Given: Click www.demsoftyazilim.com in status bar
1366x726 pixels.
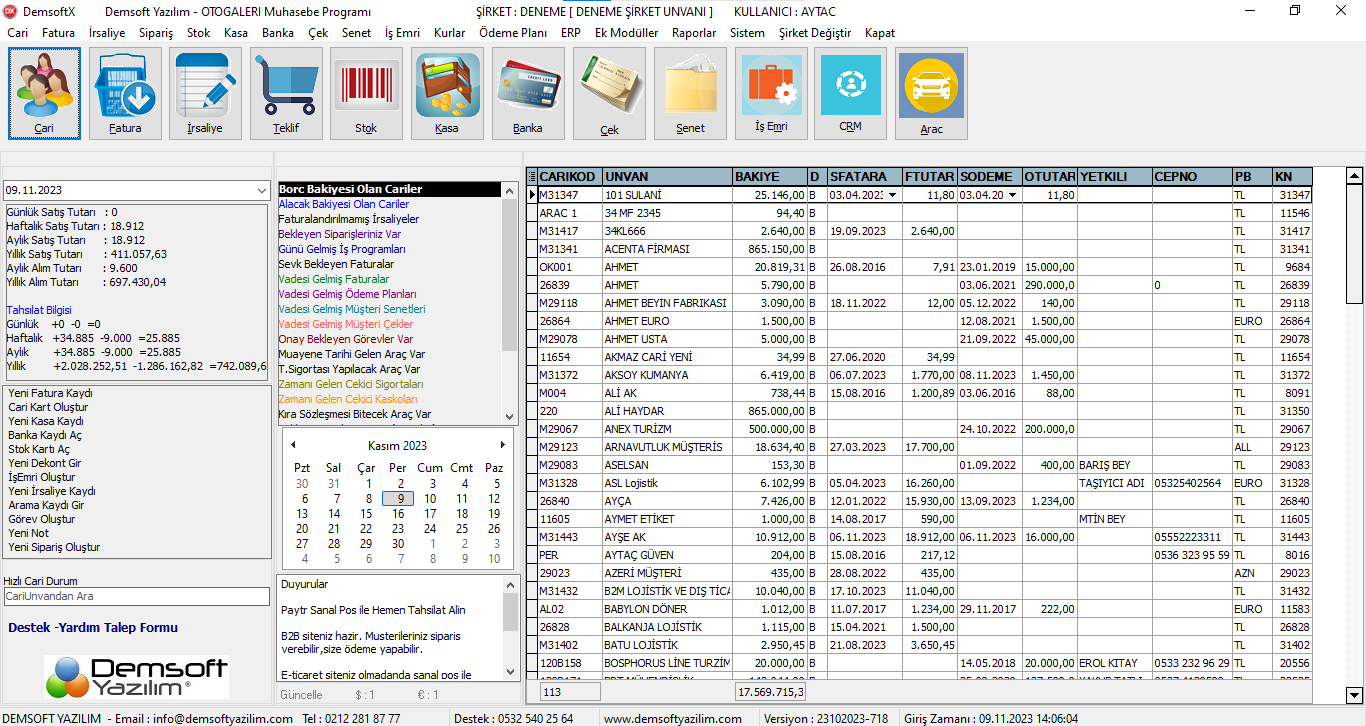Looking at the screenshot, I should [673, 719].
